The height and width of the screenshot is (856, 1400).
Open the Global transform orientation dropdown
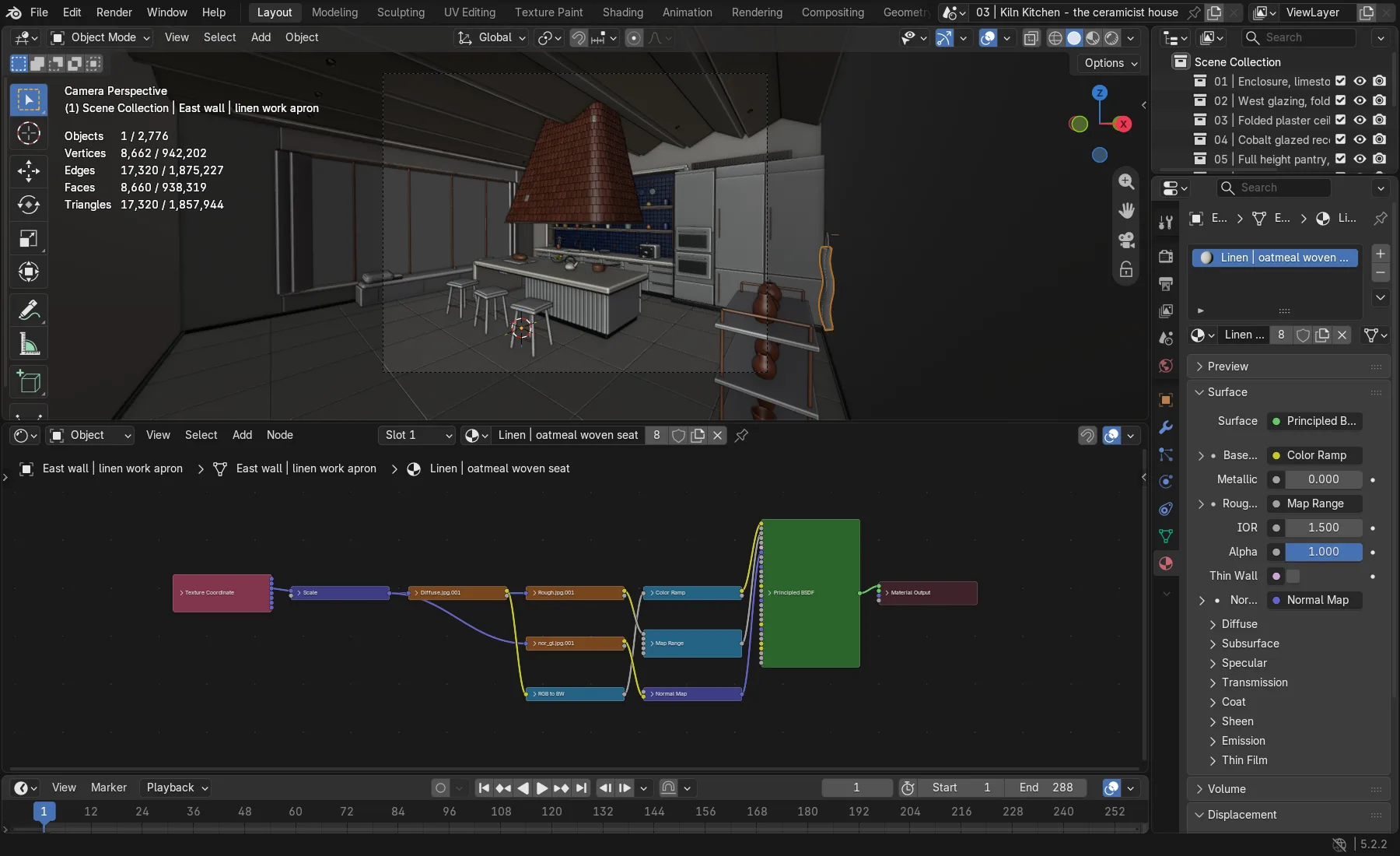tap(492, 37)
